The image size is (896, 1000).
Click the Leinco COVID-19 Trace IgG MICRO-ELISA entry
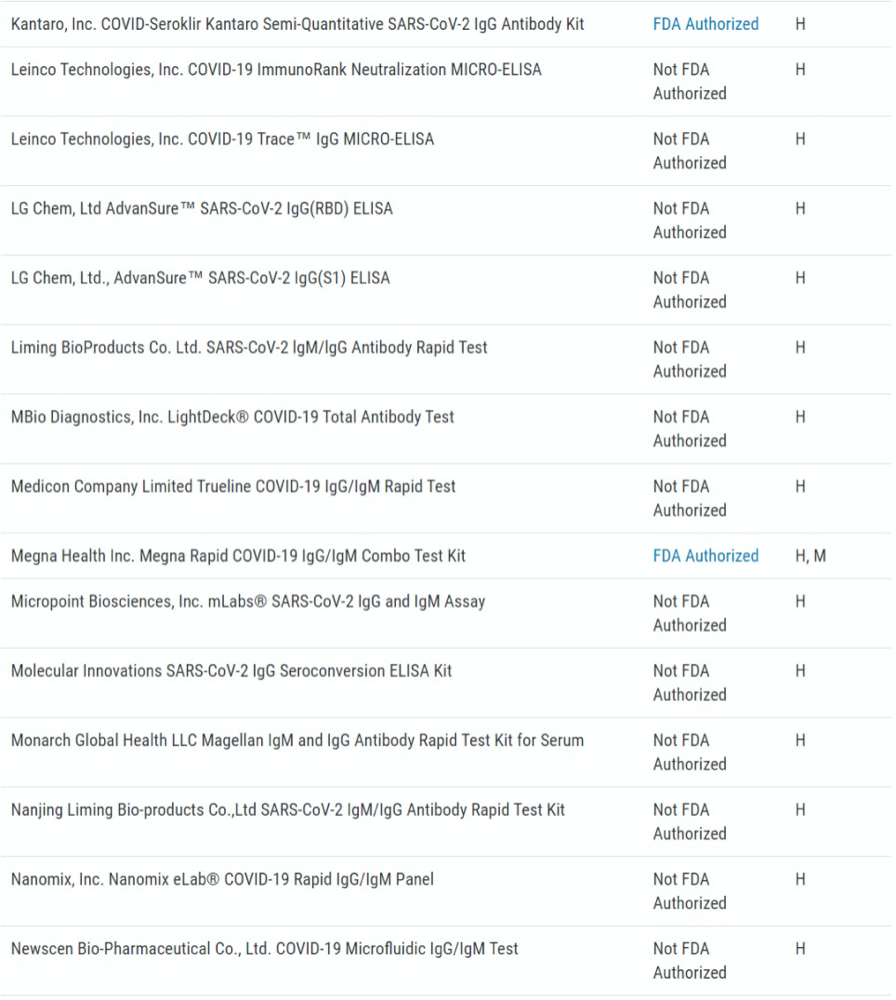[x=222, y=140]
